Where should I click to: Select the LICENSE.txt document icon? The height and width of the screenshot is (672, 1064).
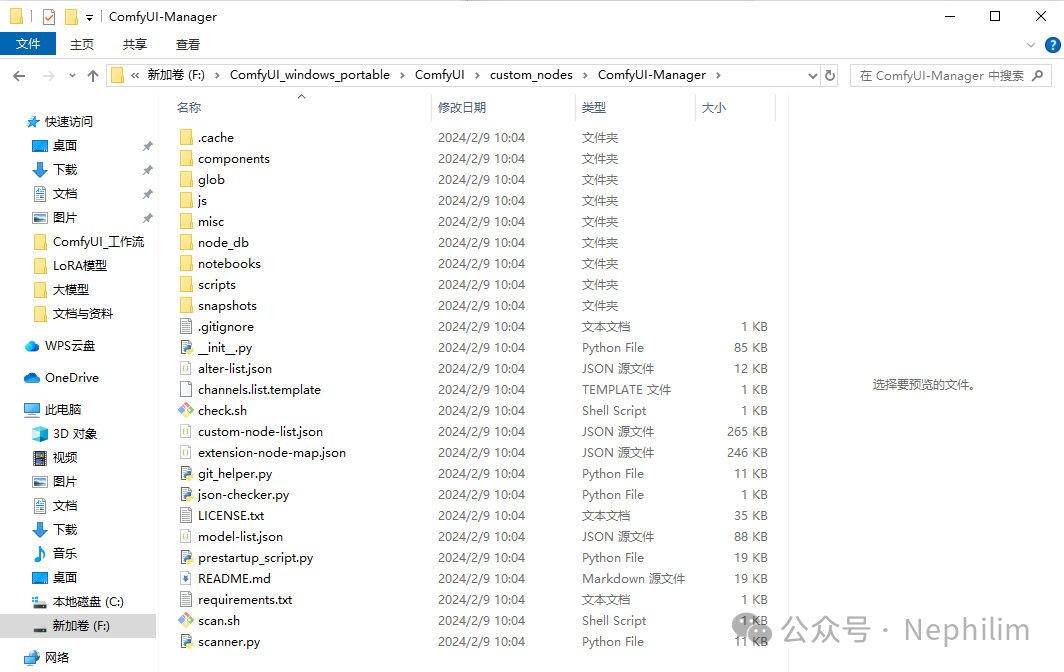(186, 516)
